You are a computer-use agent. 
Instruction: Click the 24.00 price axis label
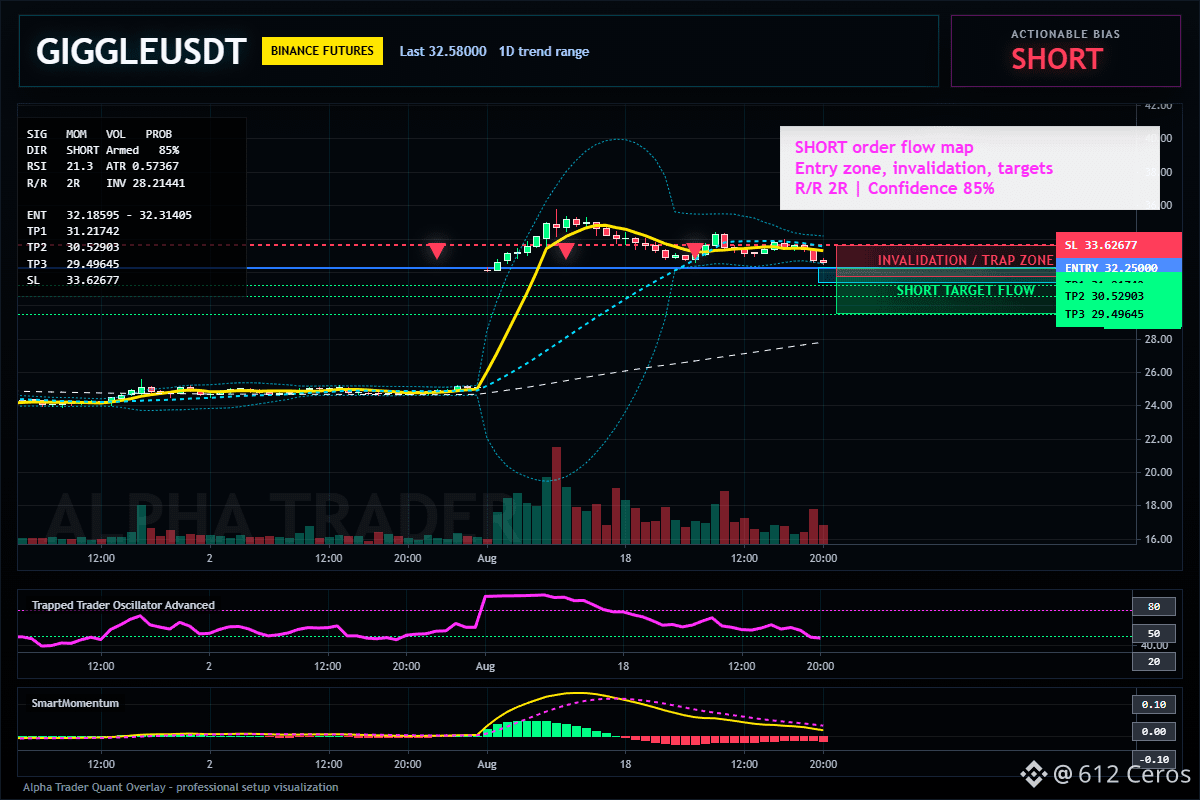1158,405
